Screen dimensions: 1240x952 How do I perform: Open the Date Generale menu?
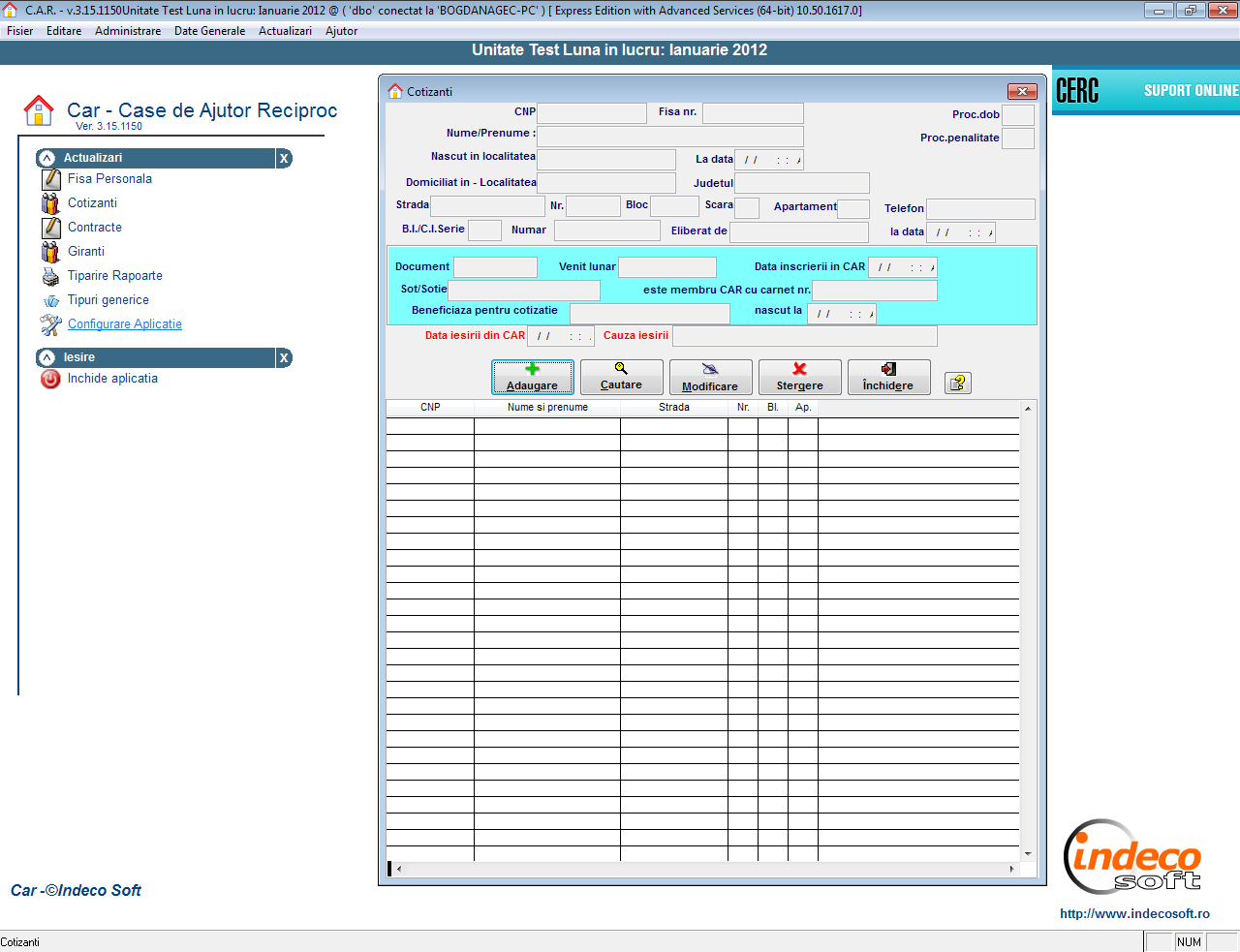[209, 31]
